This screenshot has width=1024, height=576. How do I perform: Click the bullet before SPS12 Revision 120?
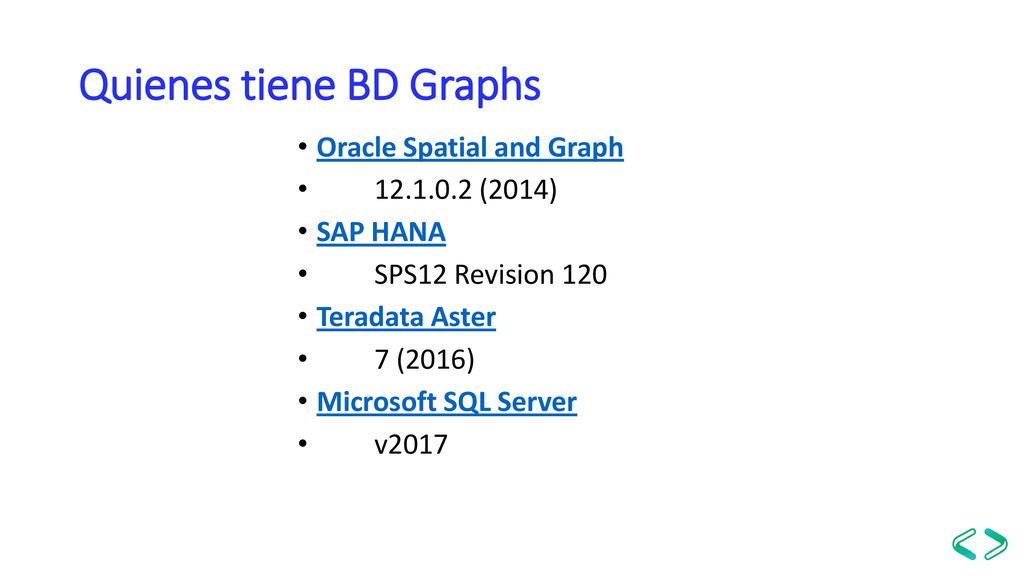point(302,274)
